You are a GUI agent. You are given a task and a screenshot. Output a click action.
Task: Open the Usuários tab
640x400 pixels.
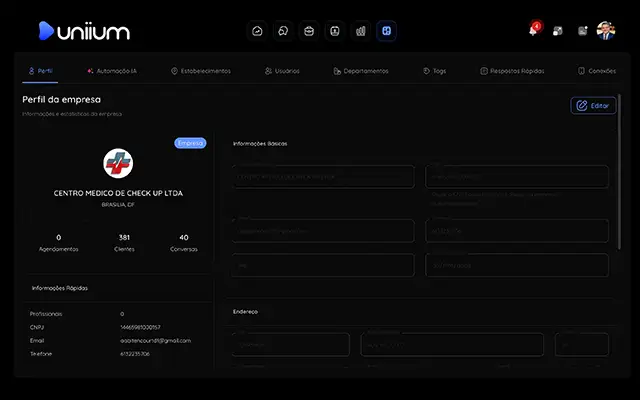point(282,71)
